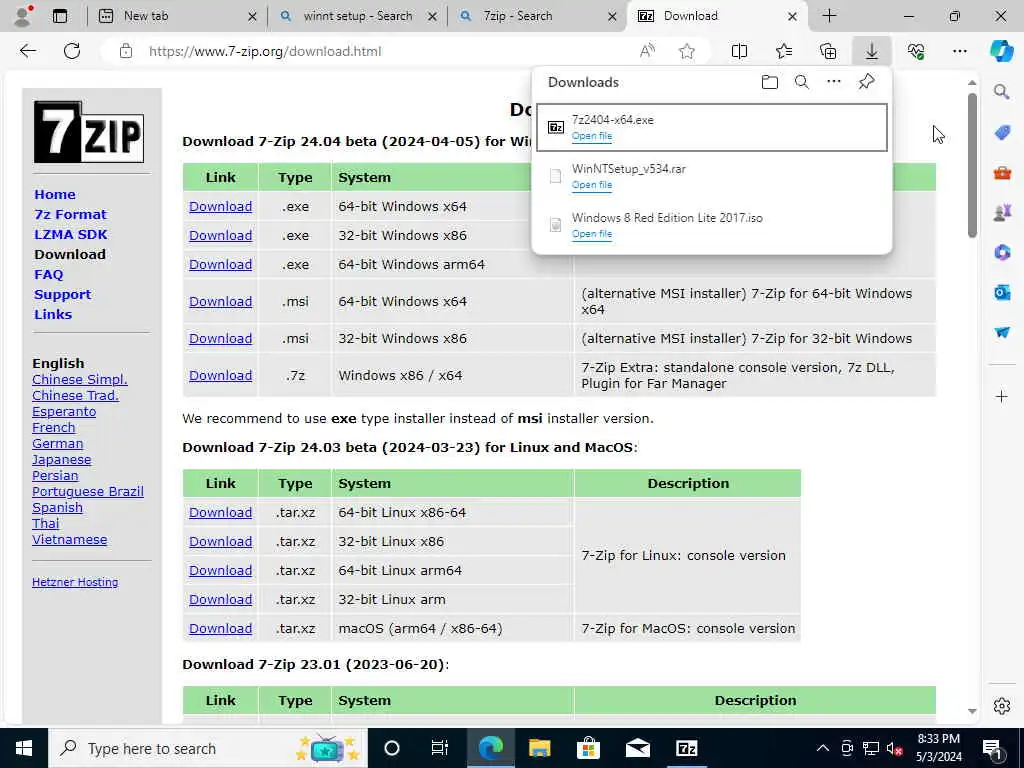
Task: Launch Copilot from the sidebar
Action: (1001, 51)
